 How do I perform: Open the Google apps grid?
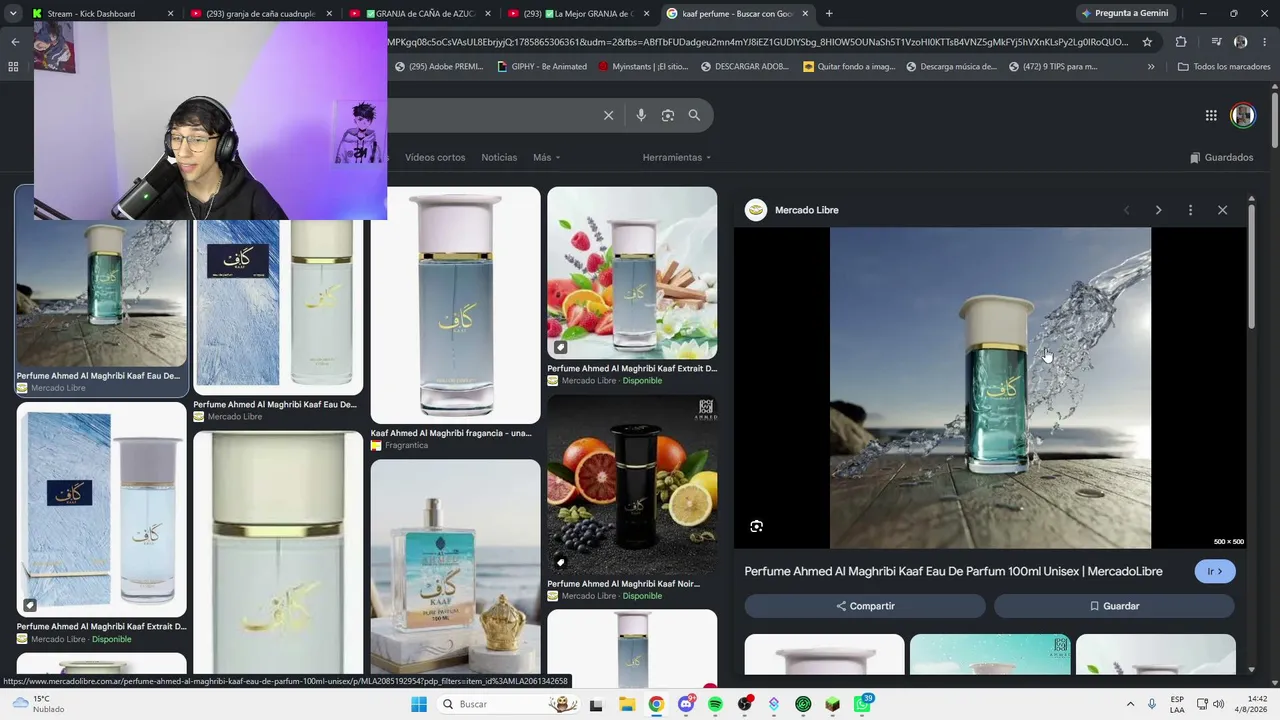(x=1211, y=115)
